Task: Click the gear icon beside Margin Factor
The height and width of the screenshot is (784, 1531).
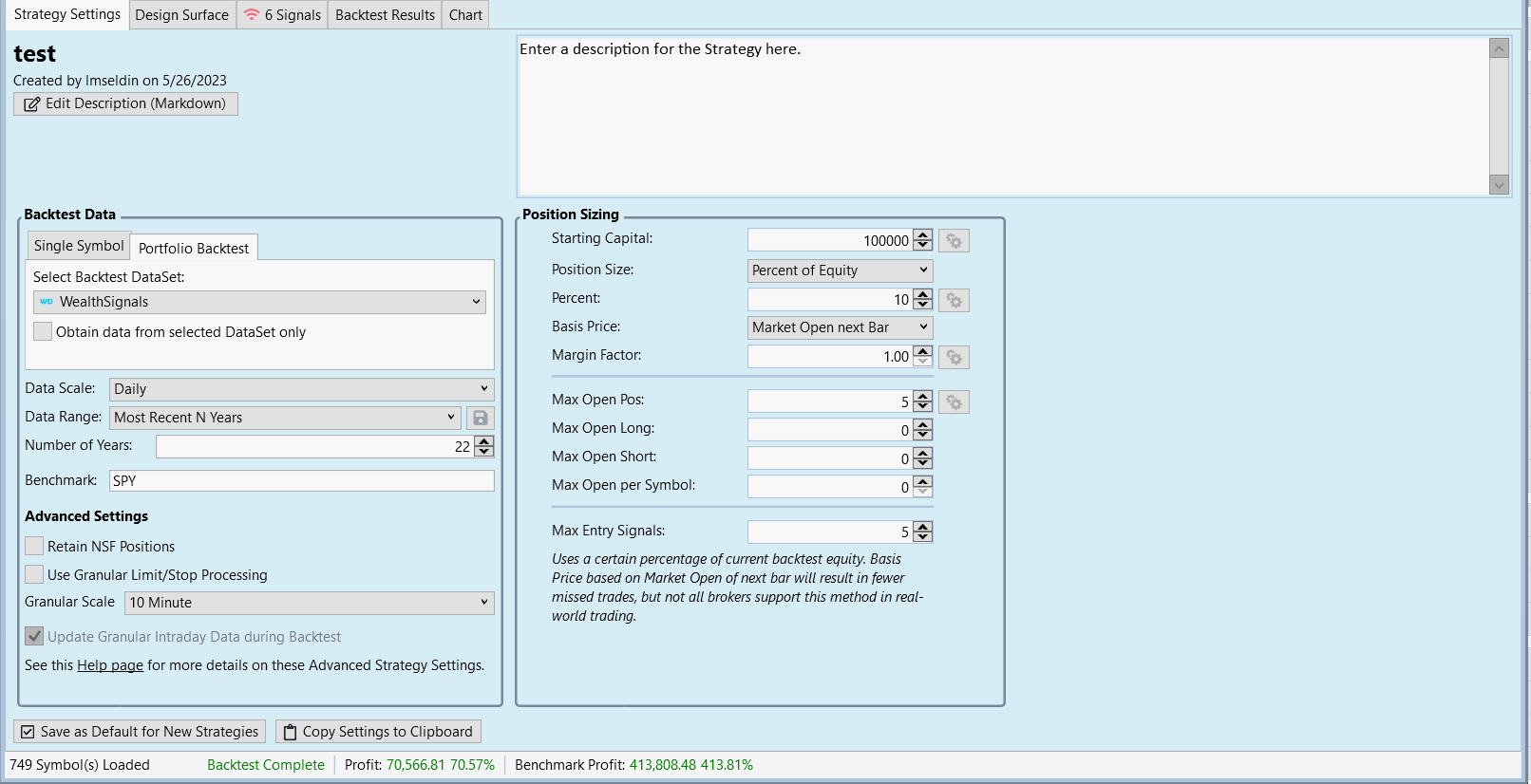Action: pyautogui.click(x=954, y=357)
